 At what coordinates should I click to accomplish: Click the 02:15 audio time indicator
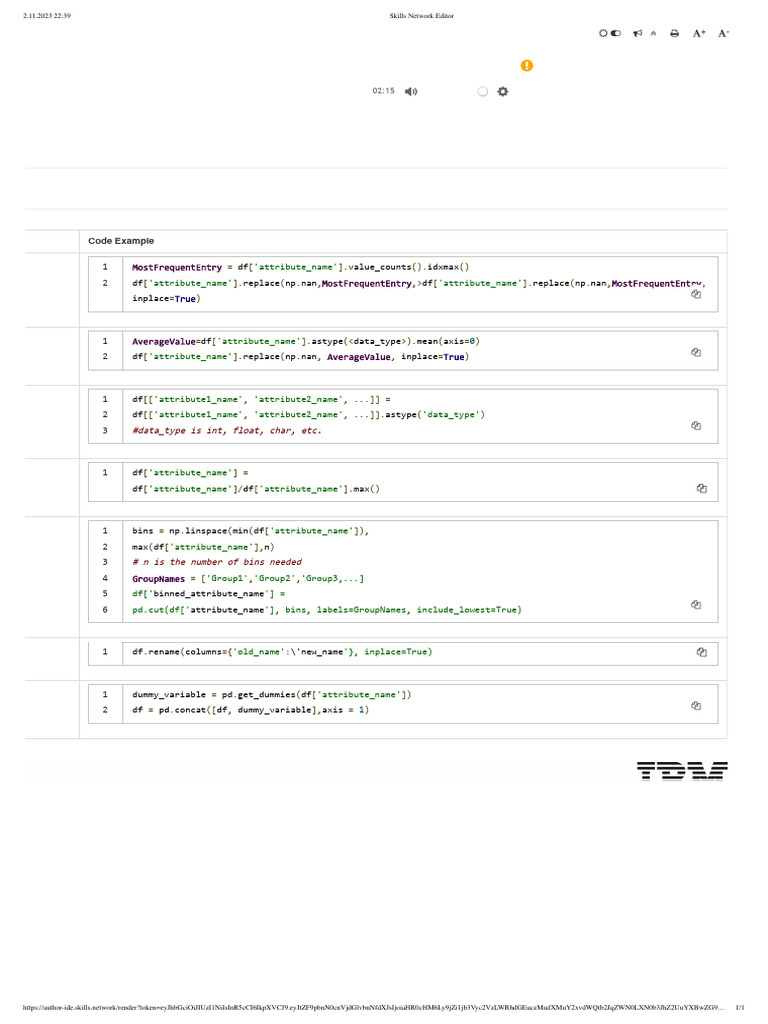(383, 91)
